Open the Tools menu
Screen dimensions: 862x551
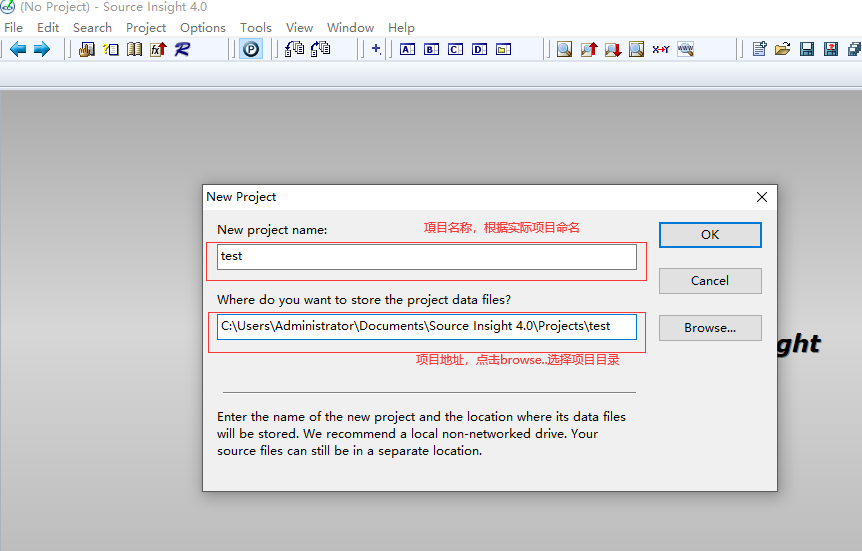256,27
